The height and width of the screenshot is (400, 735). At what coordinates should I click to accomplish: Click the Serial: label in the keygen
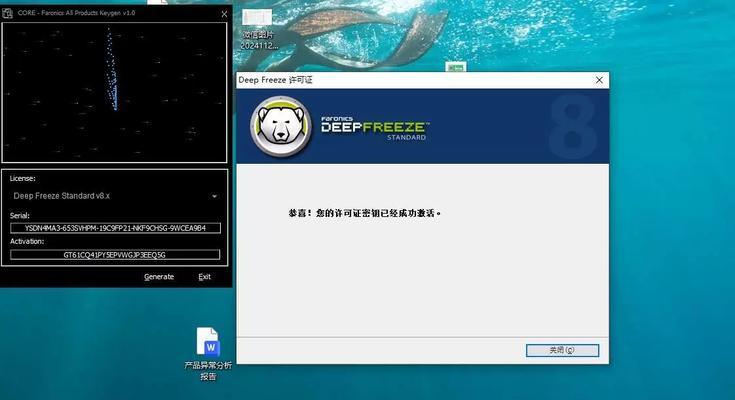click(x=20, y=216)
